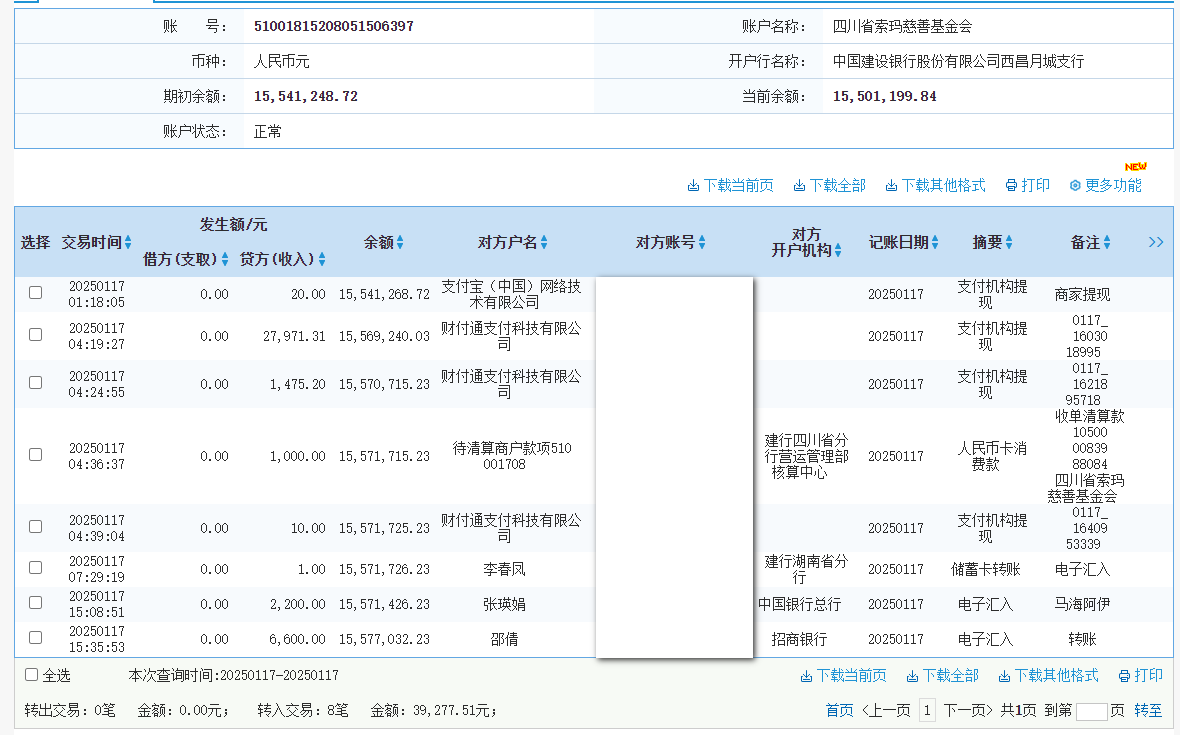Sort by the 余额 column arrows

coord(400,242)
